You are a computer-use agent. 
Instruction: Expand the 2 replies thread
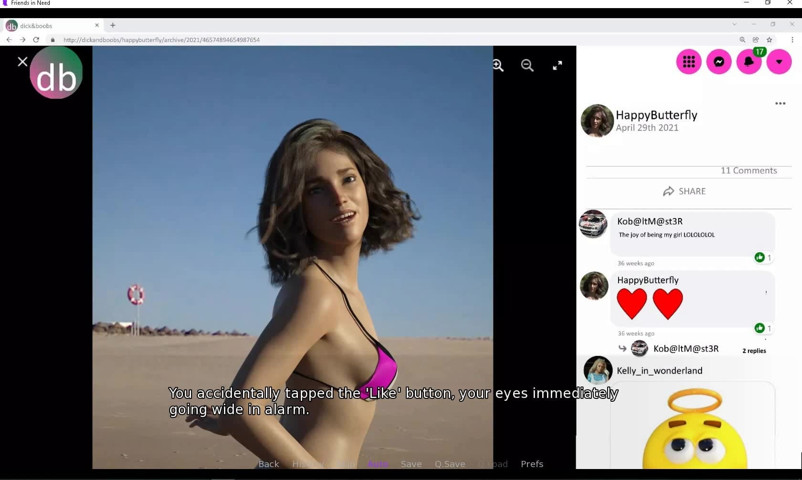[x=754, y=351]
